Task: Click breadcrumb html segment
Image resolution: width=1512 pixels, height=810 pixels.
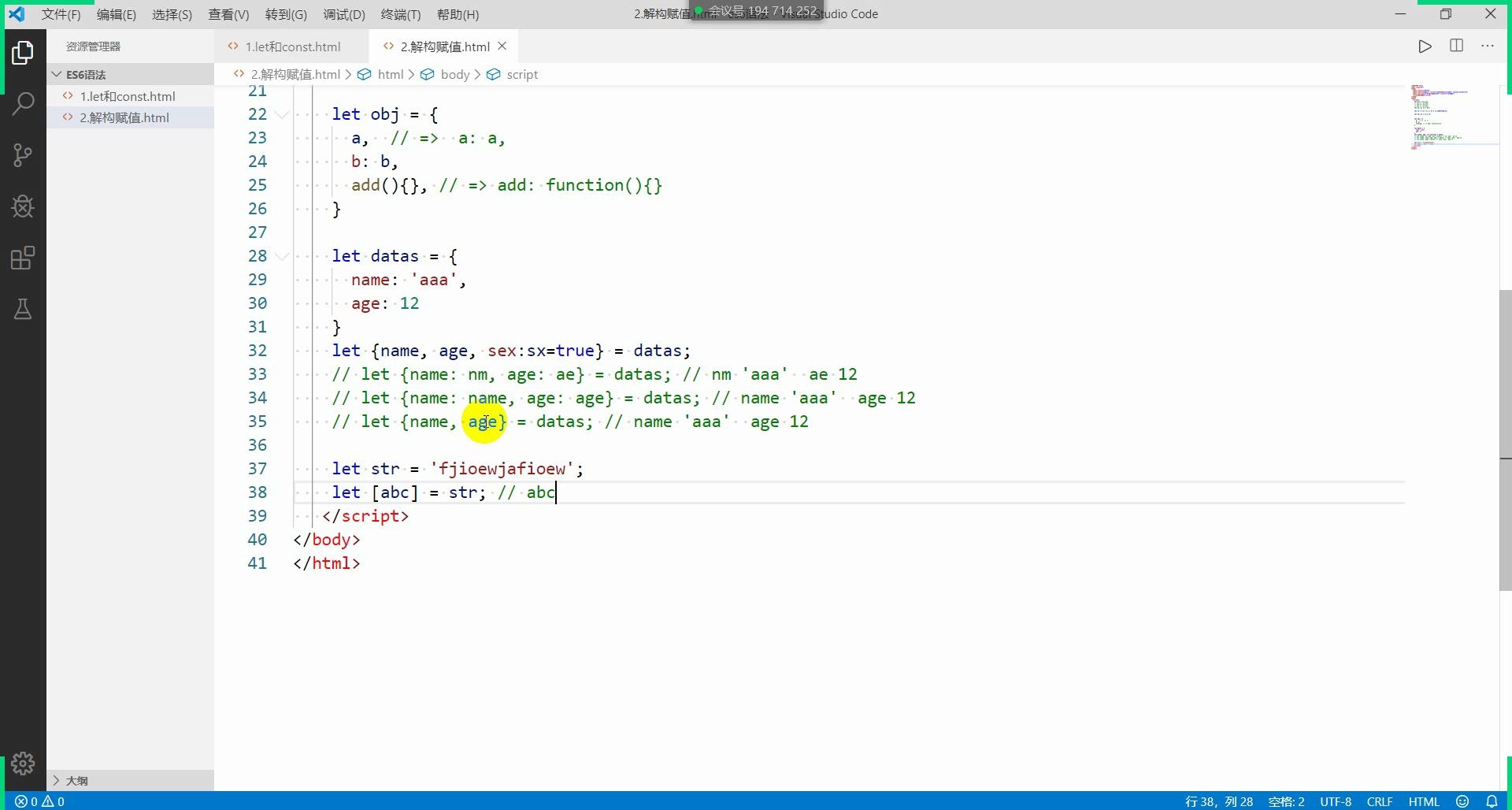Action: point(391,74)
